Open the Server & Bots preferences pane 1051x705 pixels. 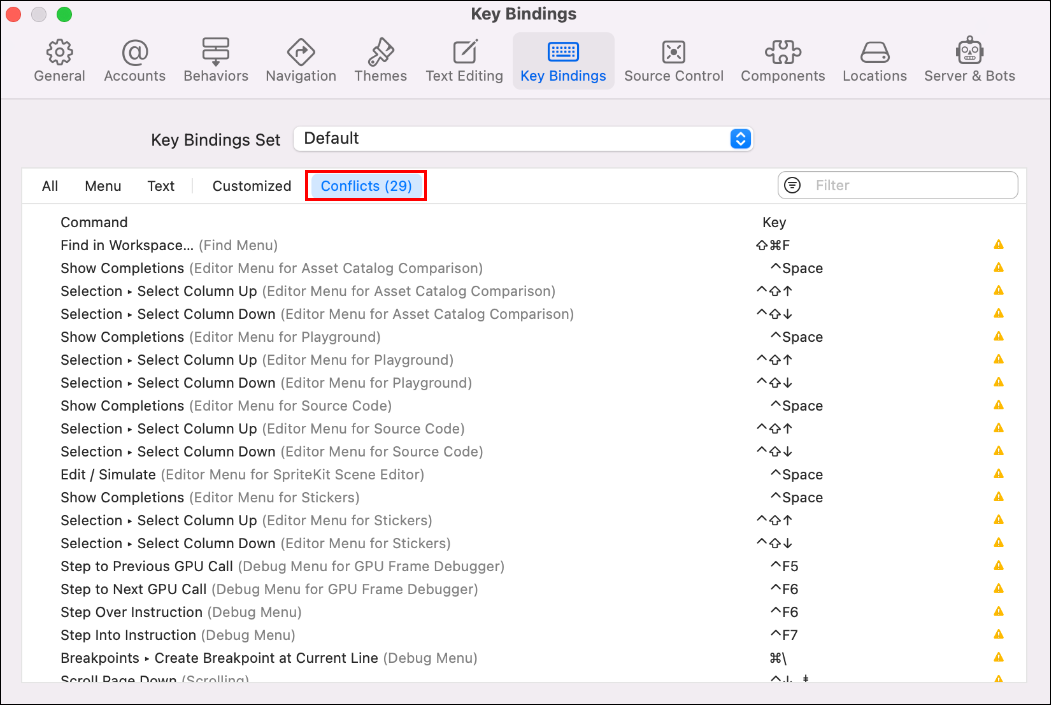click(969, 61)
